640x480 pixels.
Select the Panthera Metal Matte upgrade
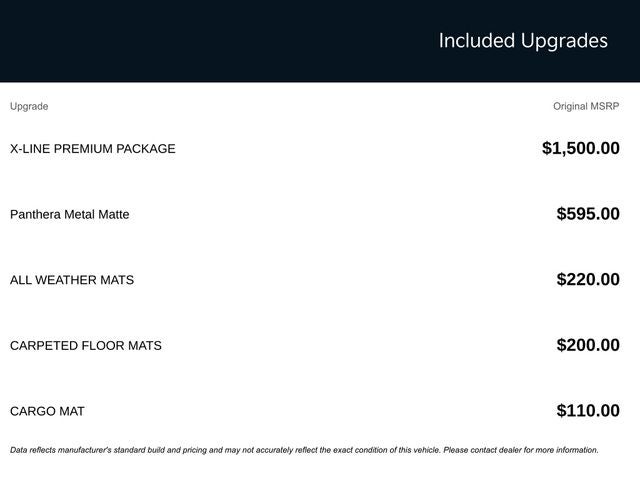click(x=69, y=214)
